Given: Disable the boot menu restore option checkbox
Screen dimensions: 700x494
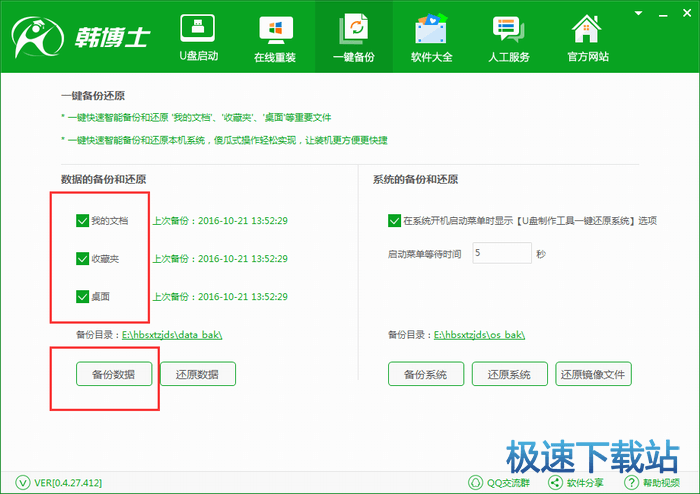Looking at the screenshot, I should click(x=394, y=220).
